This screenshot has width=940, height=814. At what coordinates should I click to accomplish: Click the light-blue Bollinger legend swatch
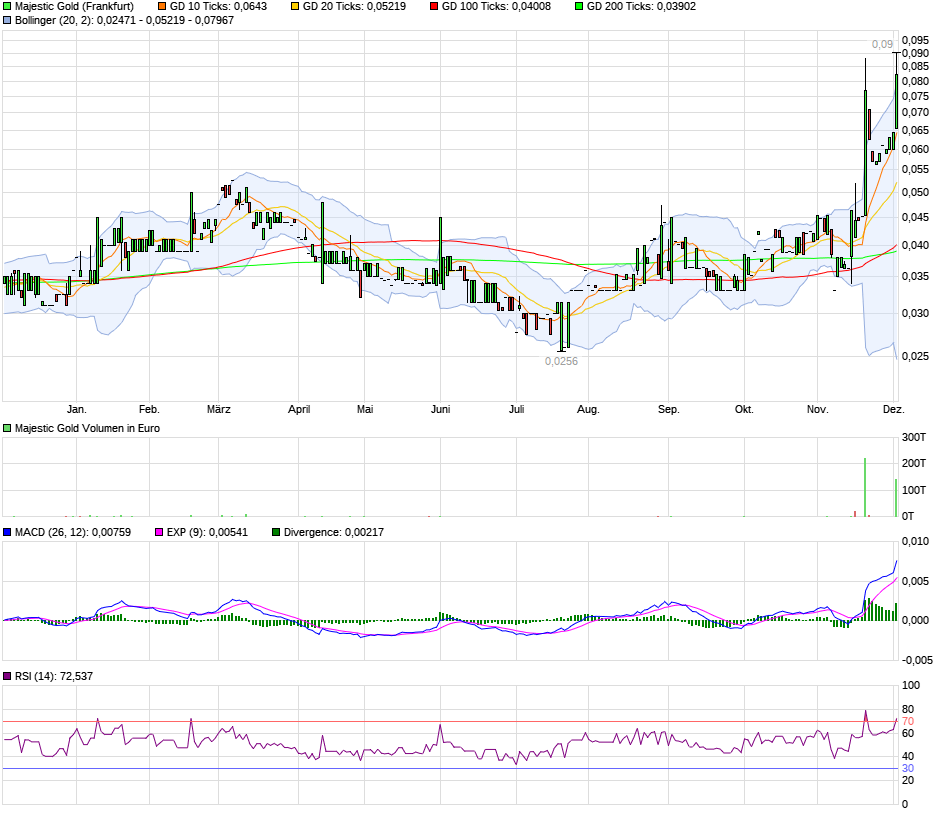[7, 20]
